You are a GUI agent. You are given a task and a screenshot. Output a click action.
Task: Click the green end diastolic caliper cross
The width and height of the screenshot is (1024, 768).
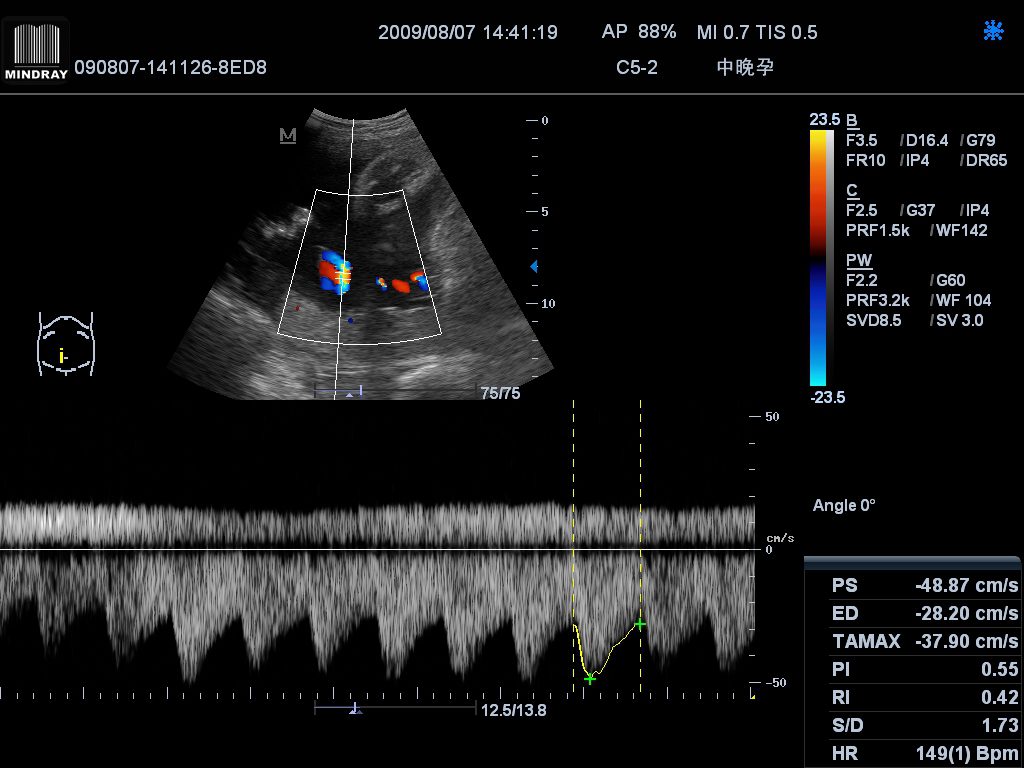pos(640,624)
